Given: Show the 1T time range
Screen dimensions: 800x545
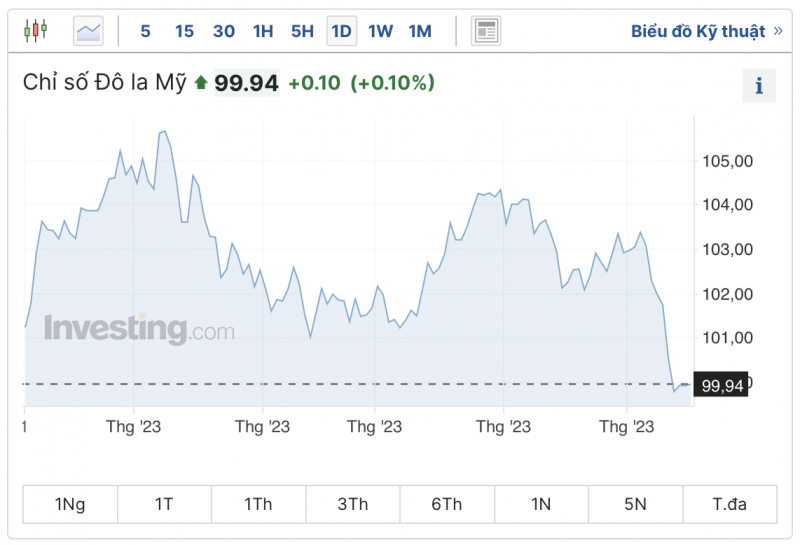Looking at the screenshot, I should tap(164, 504).
